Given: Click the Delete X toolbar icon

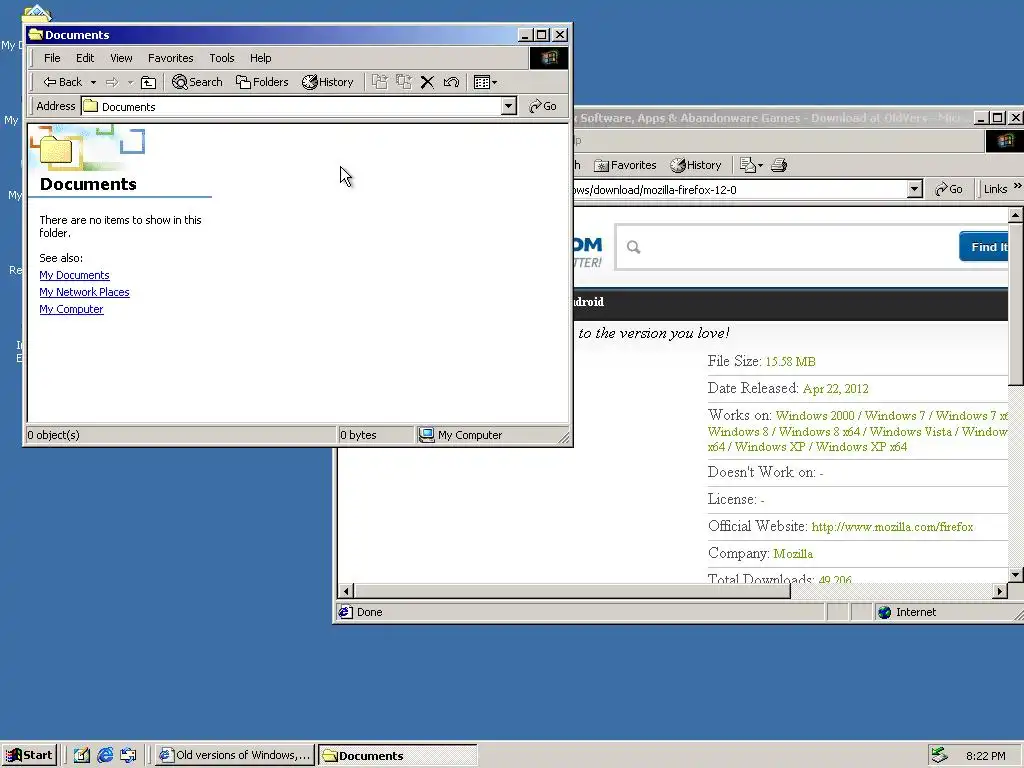Looking at the screenshot, I should (427, 82).
